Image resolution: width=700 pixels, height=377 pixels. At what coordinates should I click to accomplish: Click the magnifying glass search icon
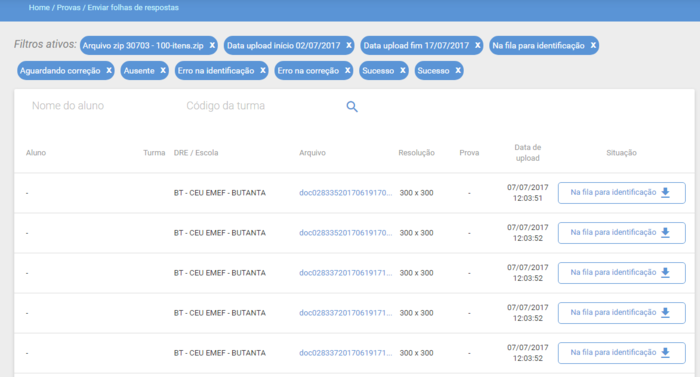point(352,106)
